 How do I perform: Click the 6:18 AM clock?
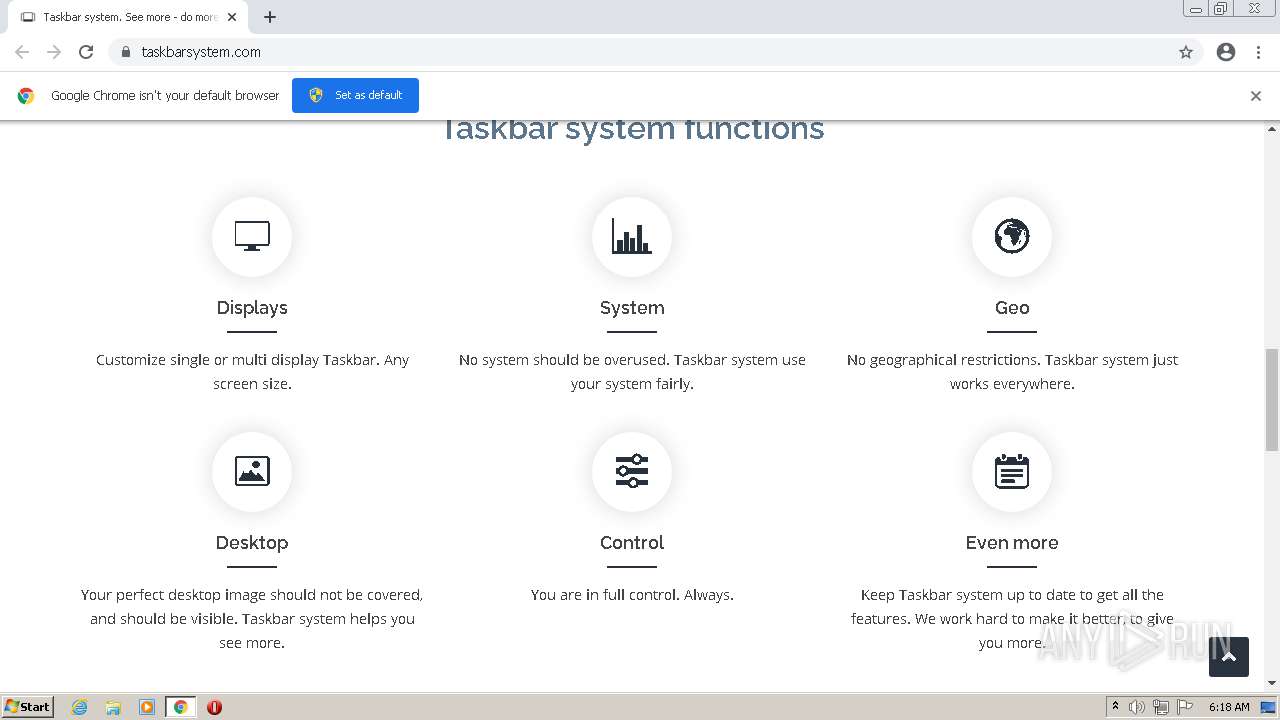click(x=1229, y=707)
